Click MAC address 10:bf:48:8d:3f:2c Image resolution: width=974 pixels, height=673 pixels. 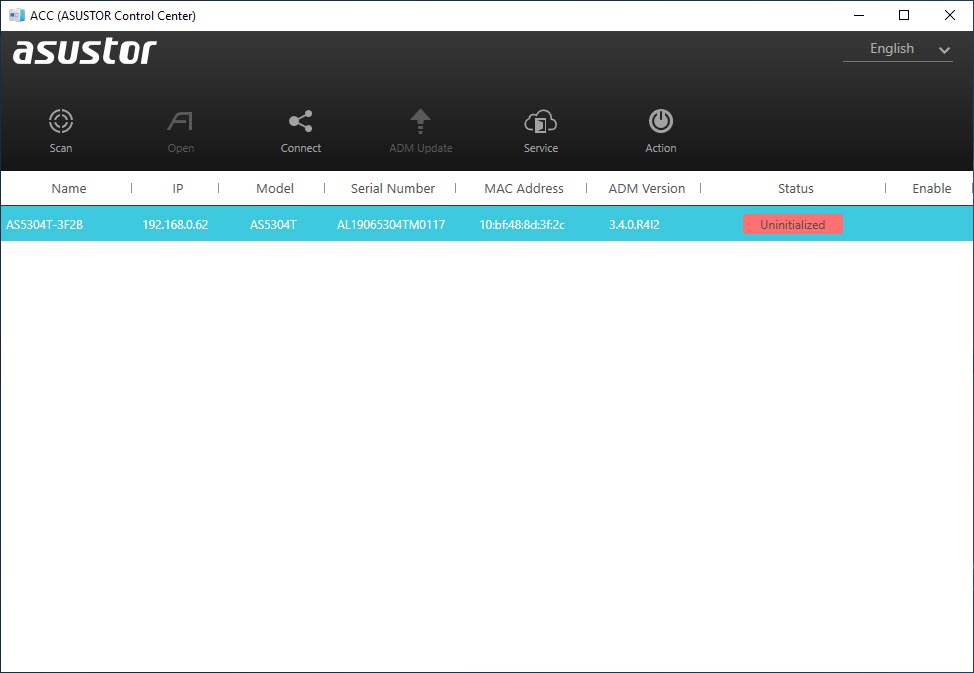(x=522, y=224)
